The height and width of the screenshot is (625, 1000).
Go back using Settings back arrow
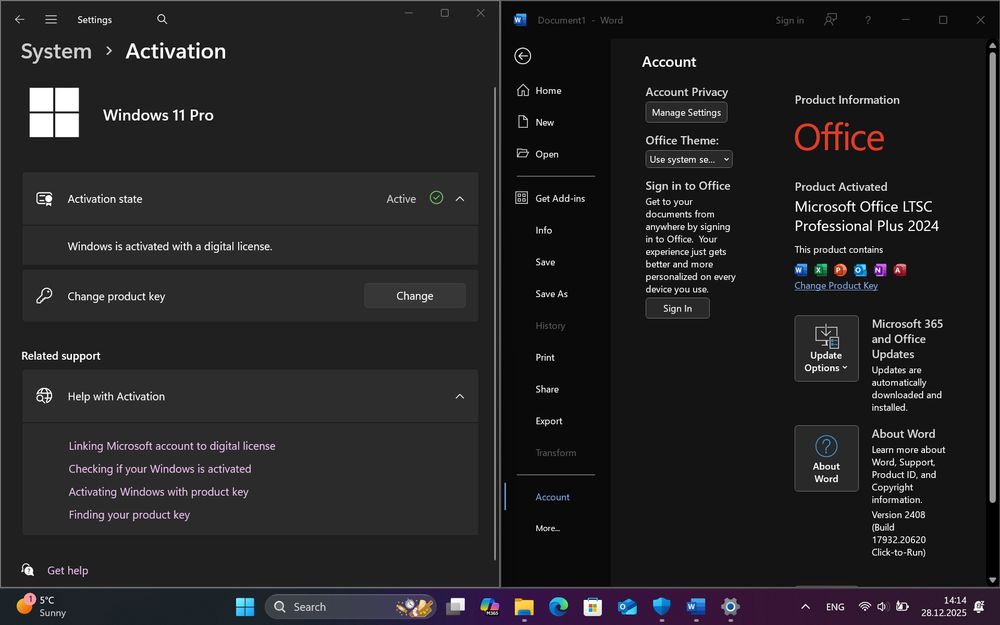pyautogui.click(x=20, y=19)
